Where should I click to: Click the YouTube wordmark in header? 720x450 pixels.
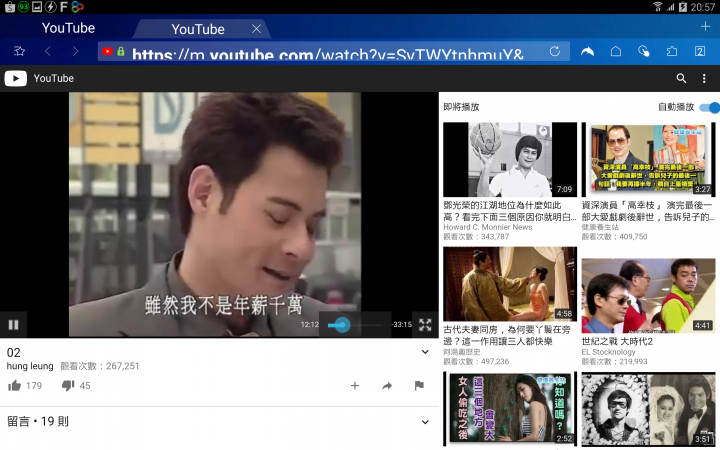(53, 78)
